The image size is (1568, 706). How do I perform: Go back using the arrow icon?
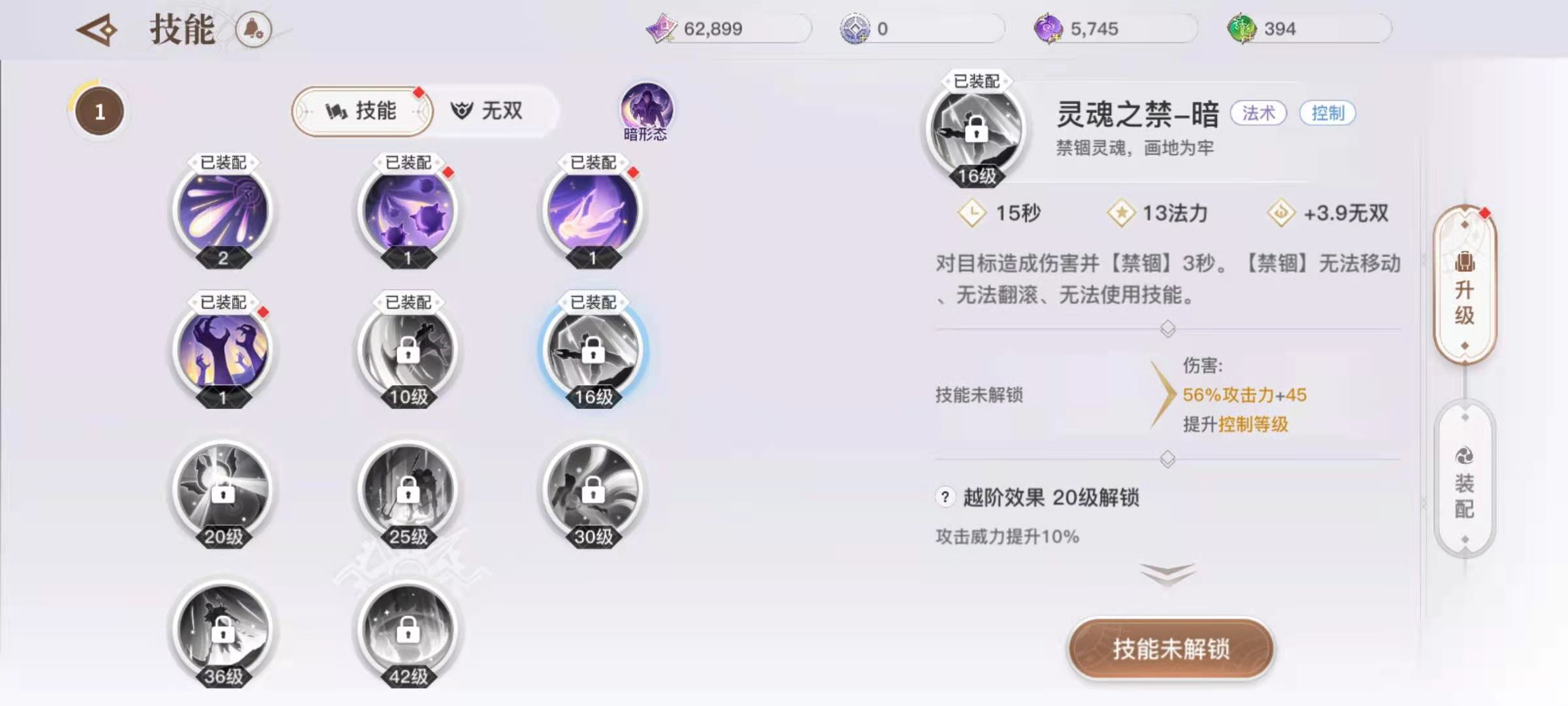coord(97,30)
